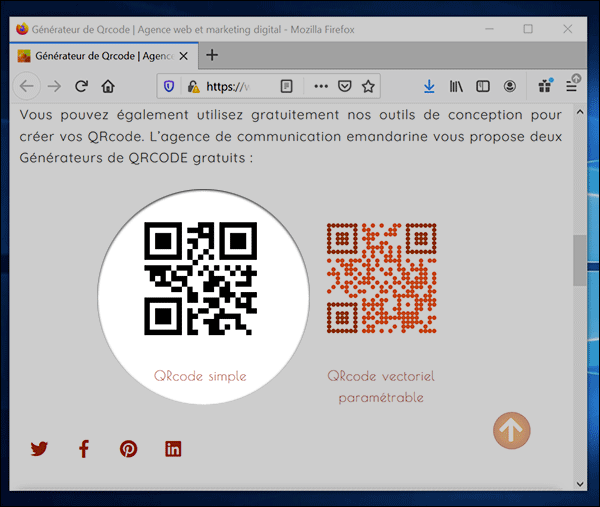Go to the Firefox home page
Viewport: 600px width, 507px height.
pyautogui.click(x=108, y=87)
